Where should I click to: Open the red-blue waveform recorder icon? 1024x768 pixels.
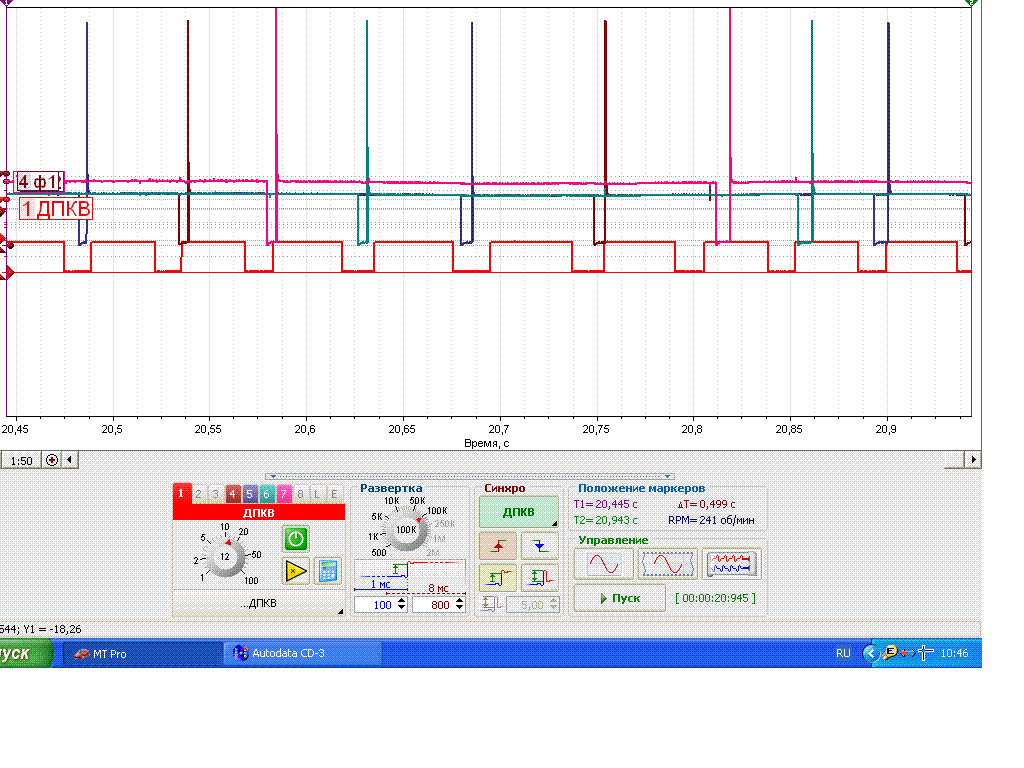click(731, 564)
